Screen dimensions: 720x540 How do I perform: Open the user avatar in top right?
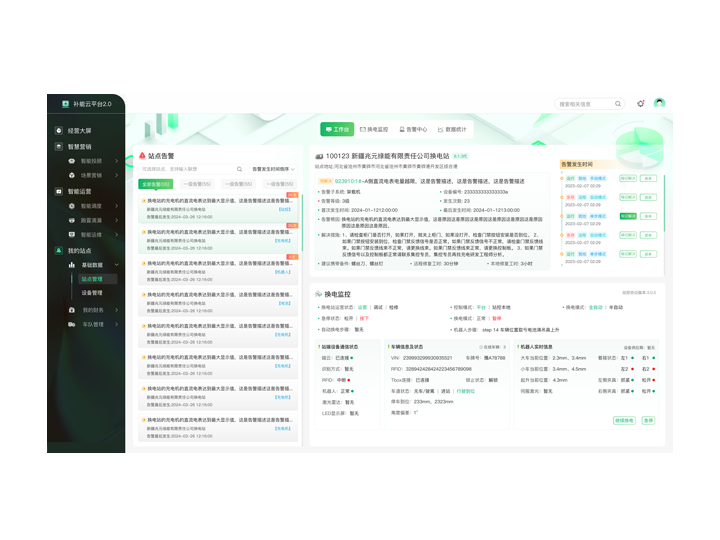[x=659, y=103]
